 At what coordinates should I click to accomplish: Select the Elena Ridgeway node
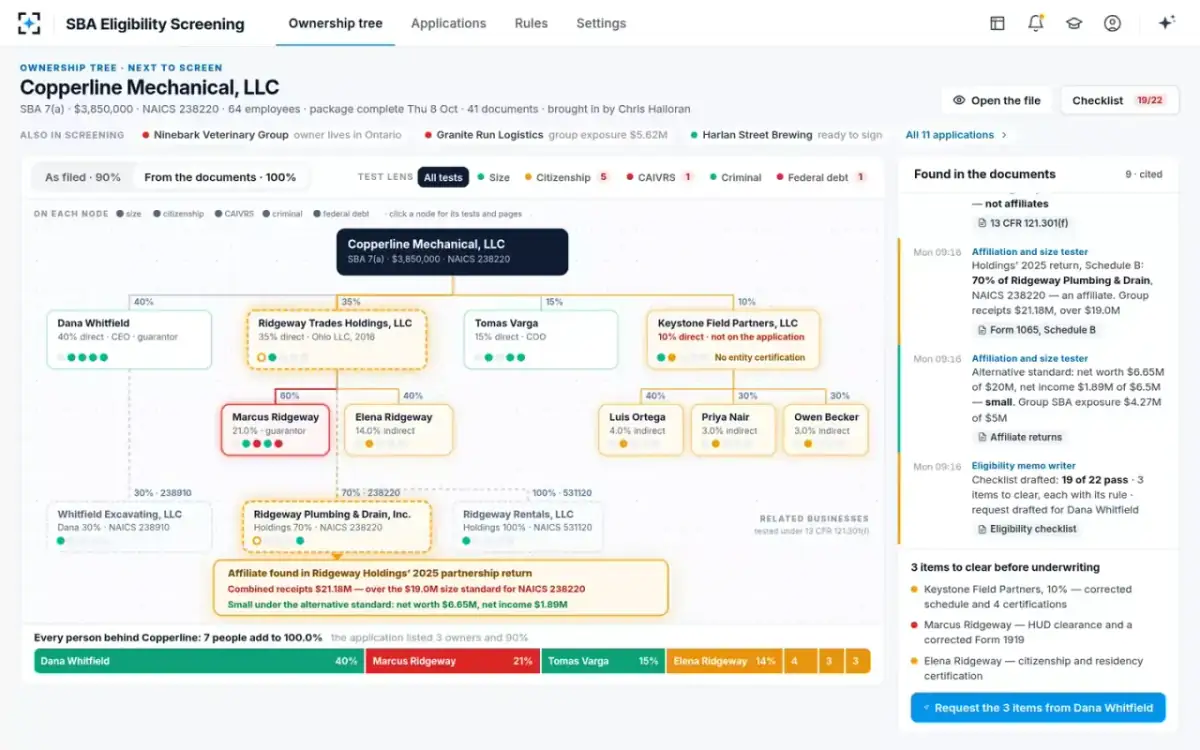(398, 430)
